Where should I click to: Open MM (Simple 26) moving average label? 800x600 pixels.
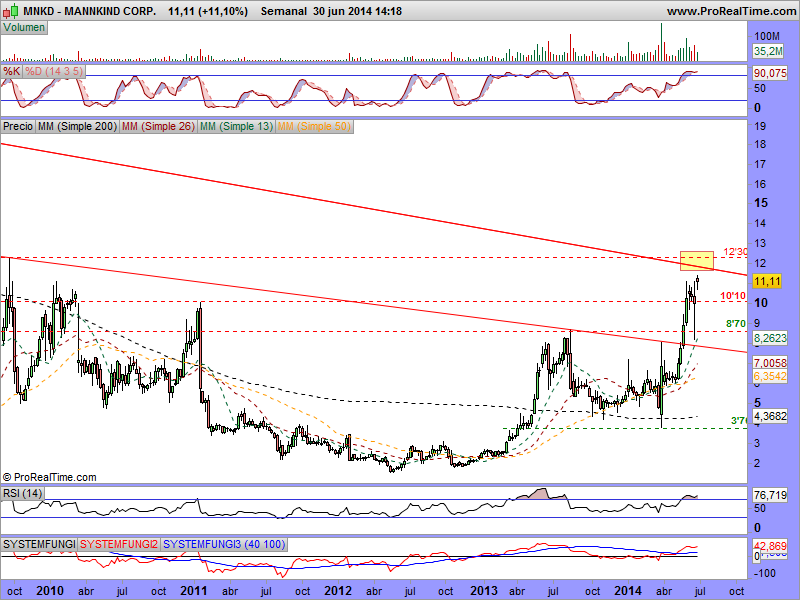pyautogui.click(x=159, y=126)
